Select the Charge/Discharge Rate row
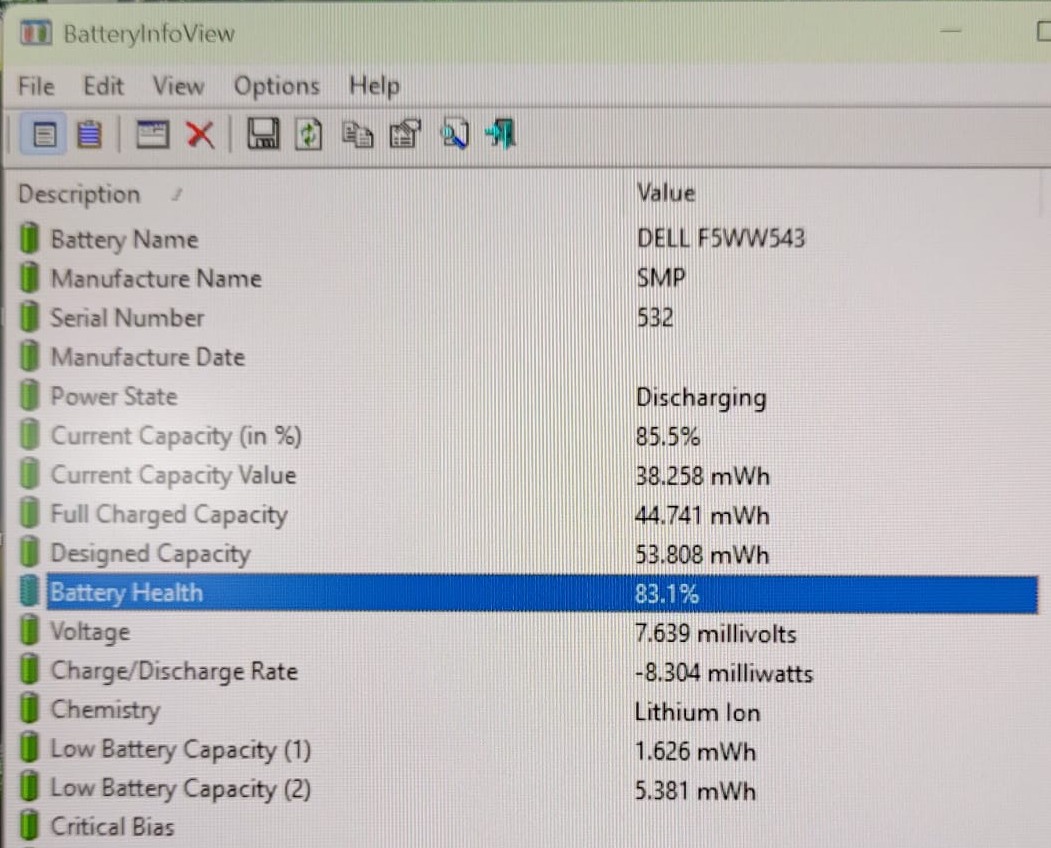 [528, 671]
